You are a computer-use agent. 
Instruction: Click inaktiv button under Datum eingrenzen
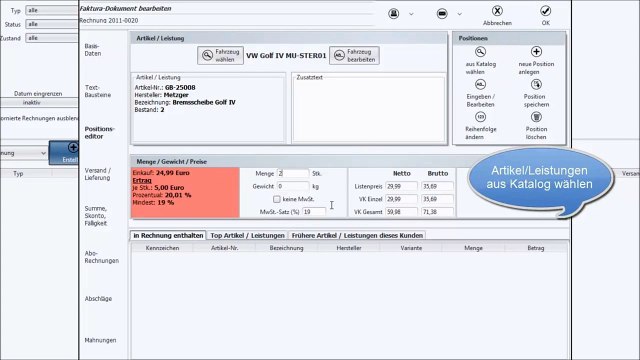39,102
